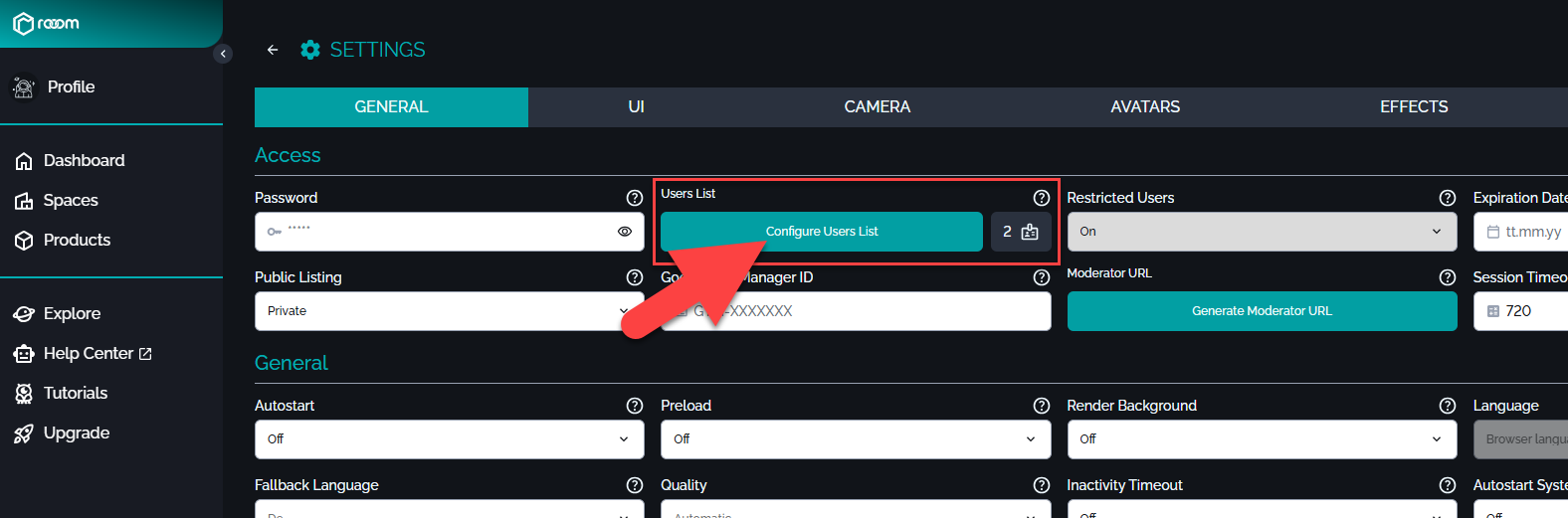Open the Autostart dropdown
The image size is (1568, 518).
[449, 439]
